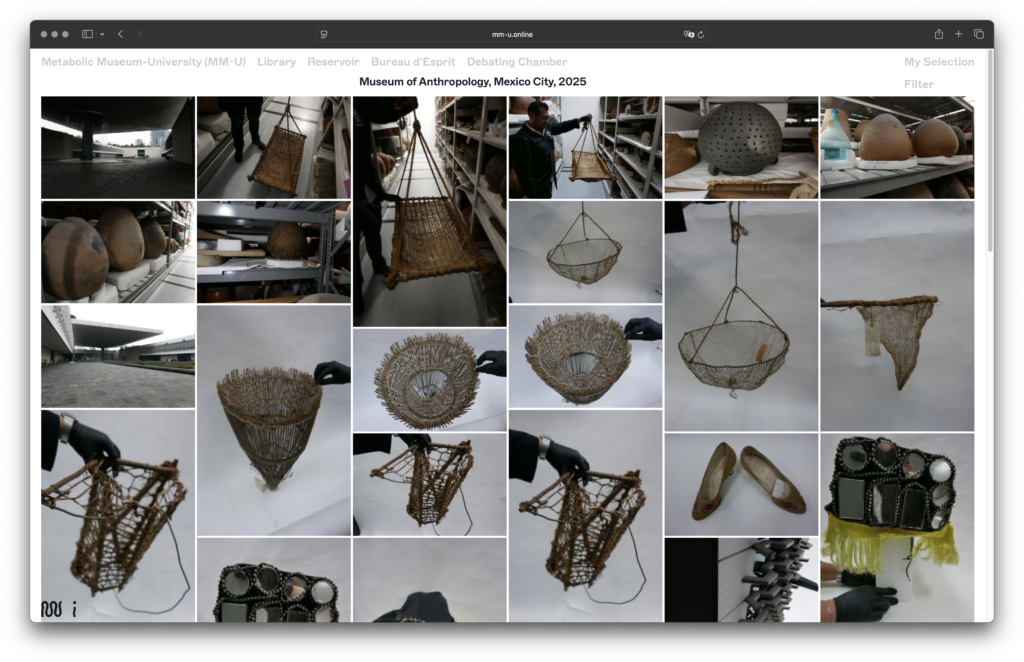Go back with the browser back arrow
Viewport: 1024px width, 662px height.
120,34
